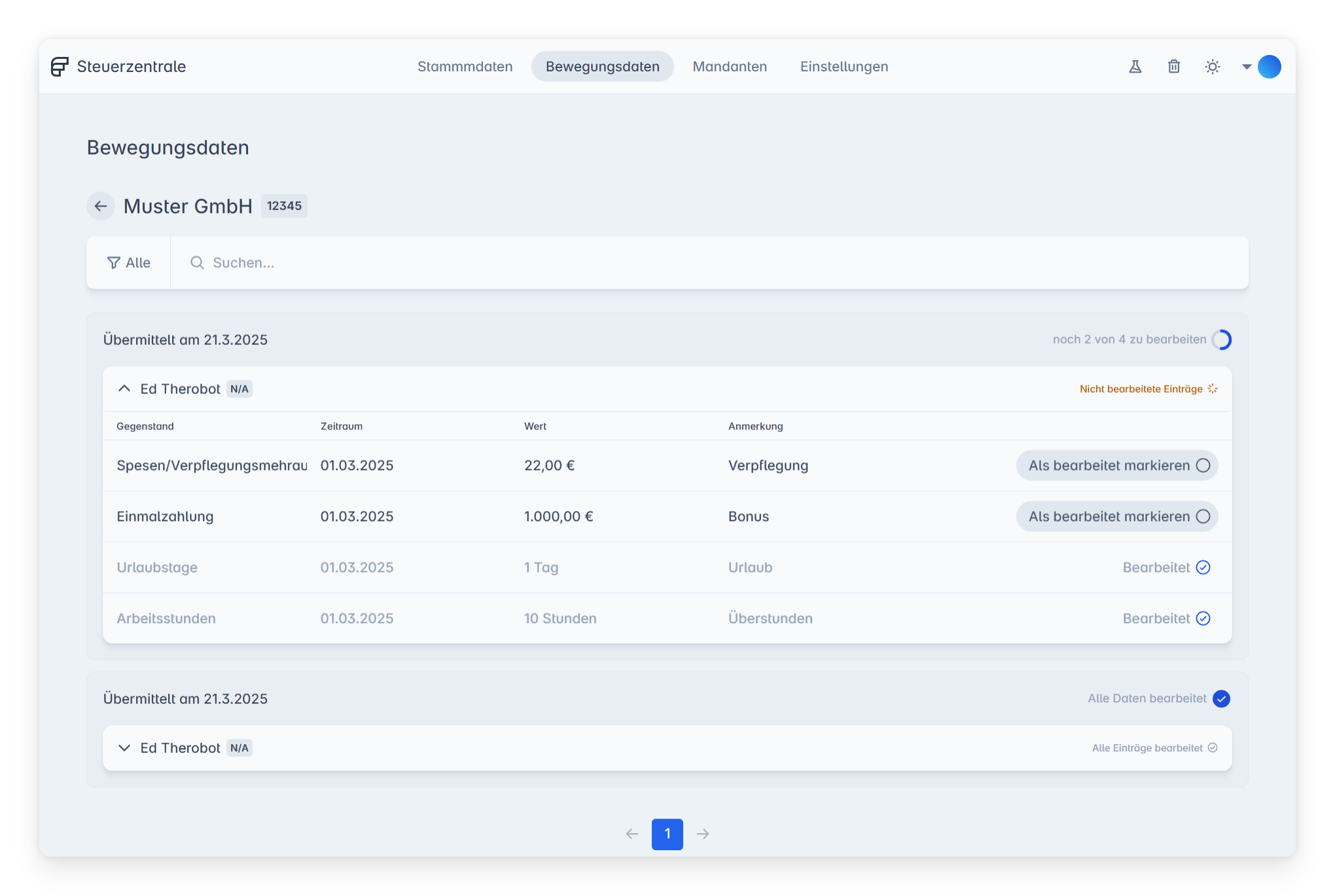Go back using the arrow beside Muster GmbH
The image size is (1335, 896).
tap(101, 206)
